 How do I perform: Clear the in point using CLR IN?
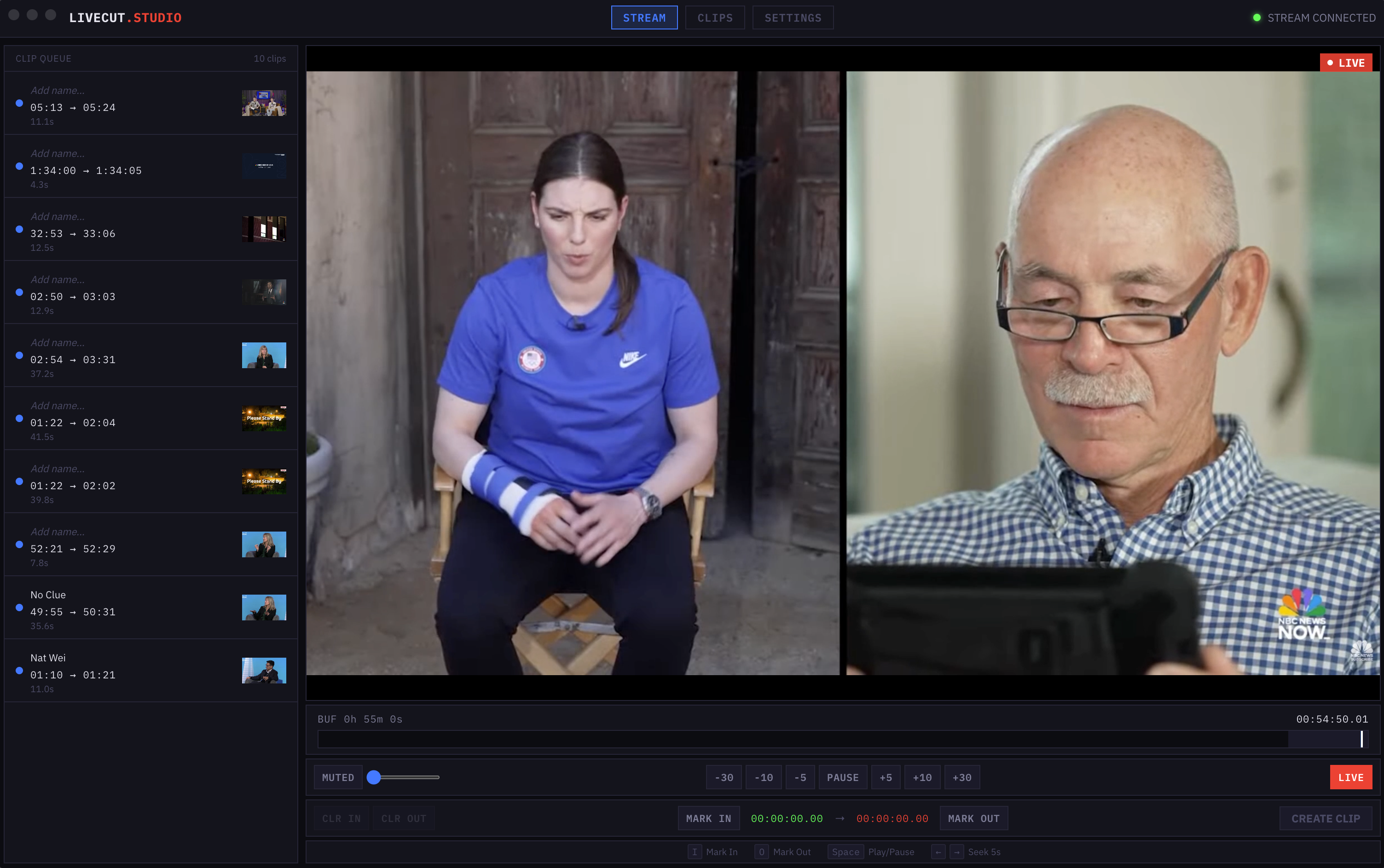(341, 818)
